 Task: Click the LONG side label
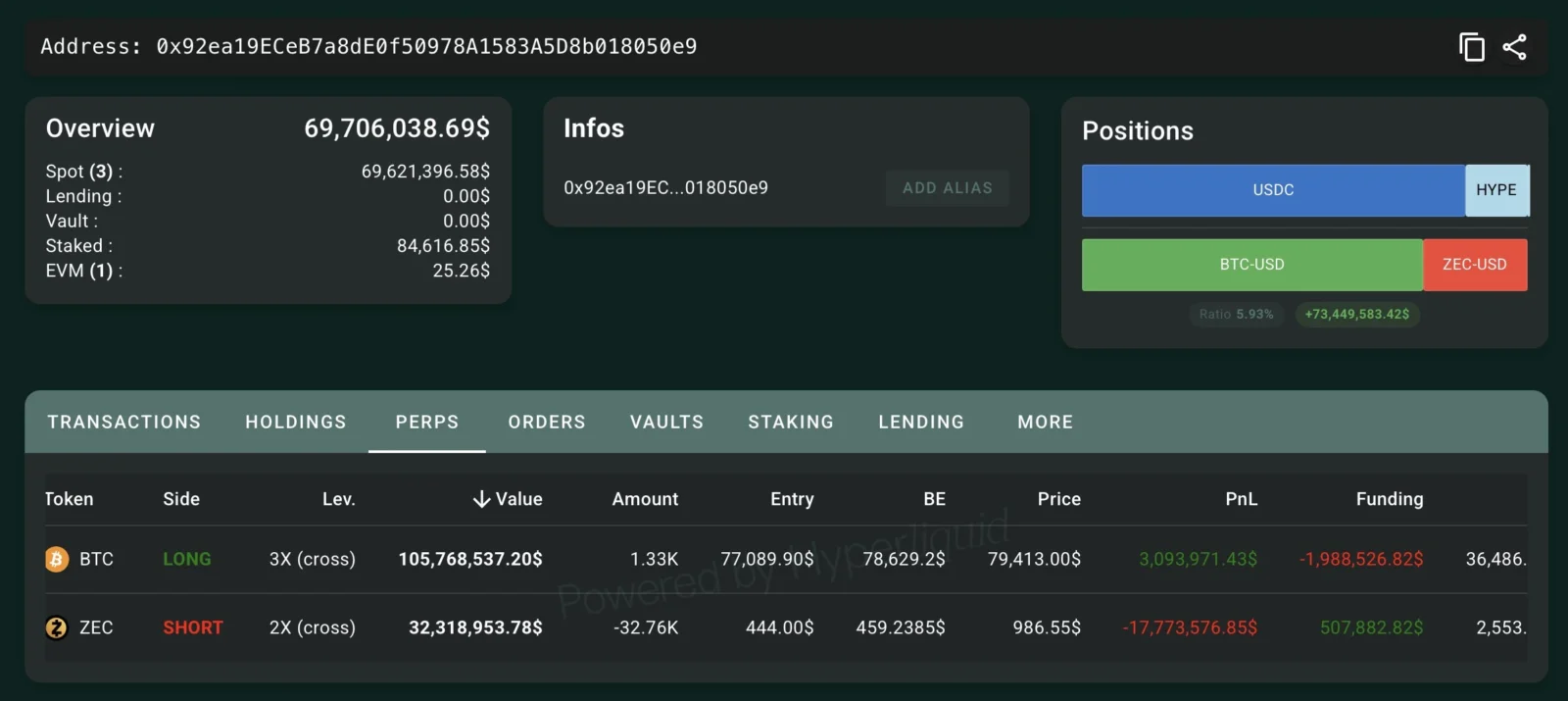coord(187,559)
